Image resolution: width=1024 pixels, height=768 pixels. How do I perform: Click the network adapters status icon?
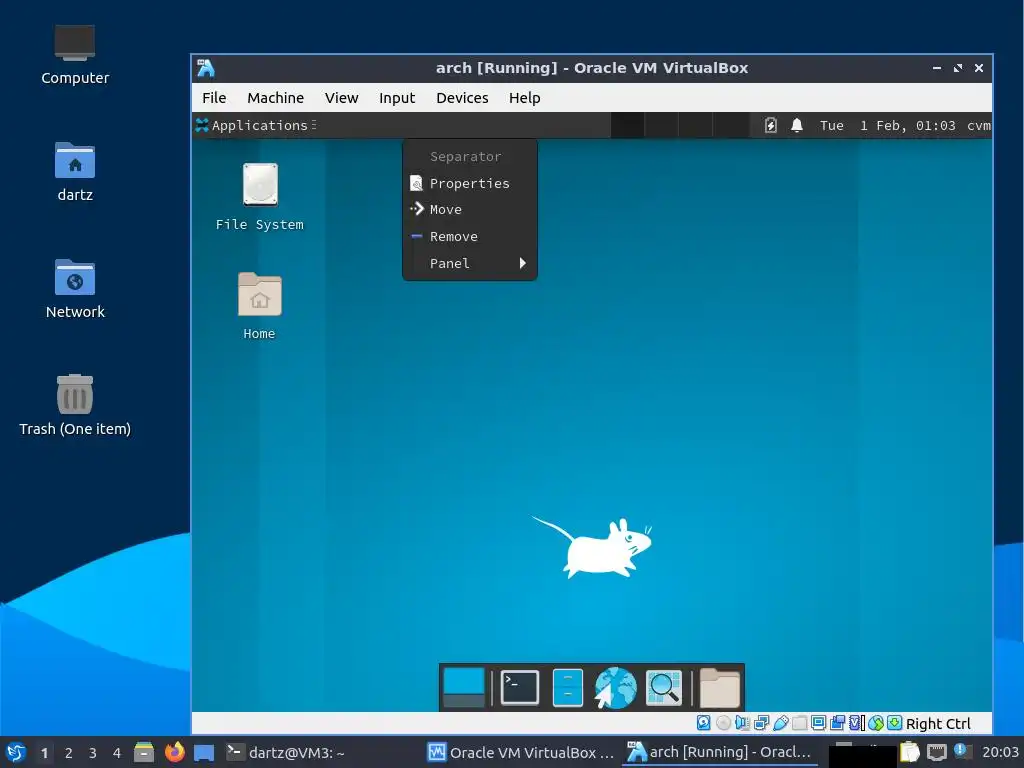coord(761,723)
